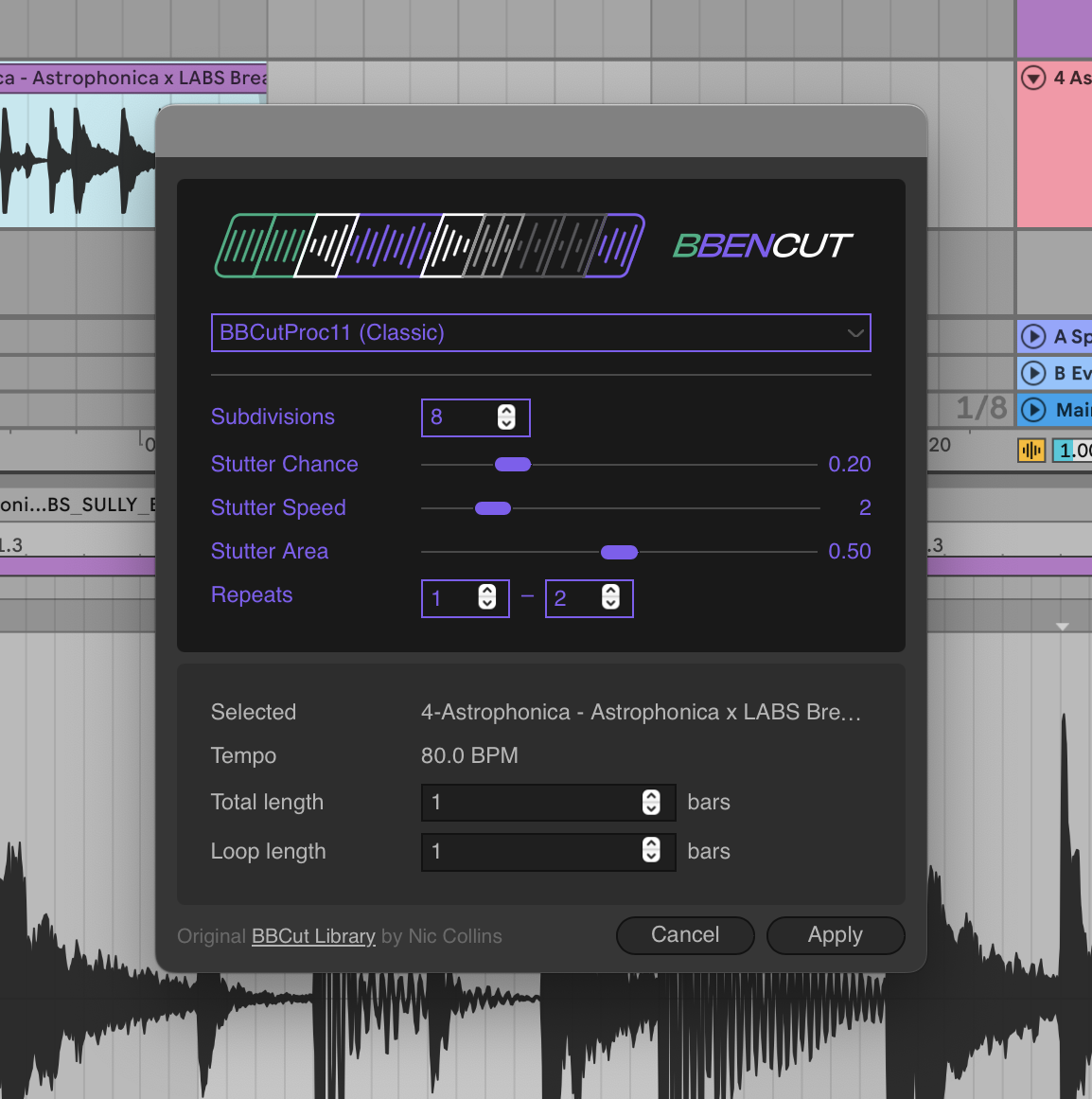Click the Stutter Speed slider handle
The width and height of the screenshot is (1092, 1099).
pos(493,508)
